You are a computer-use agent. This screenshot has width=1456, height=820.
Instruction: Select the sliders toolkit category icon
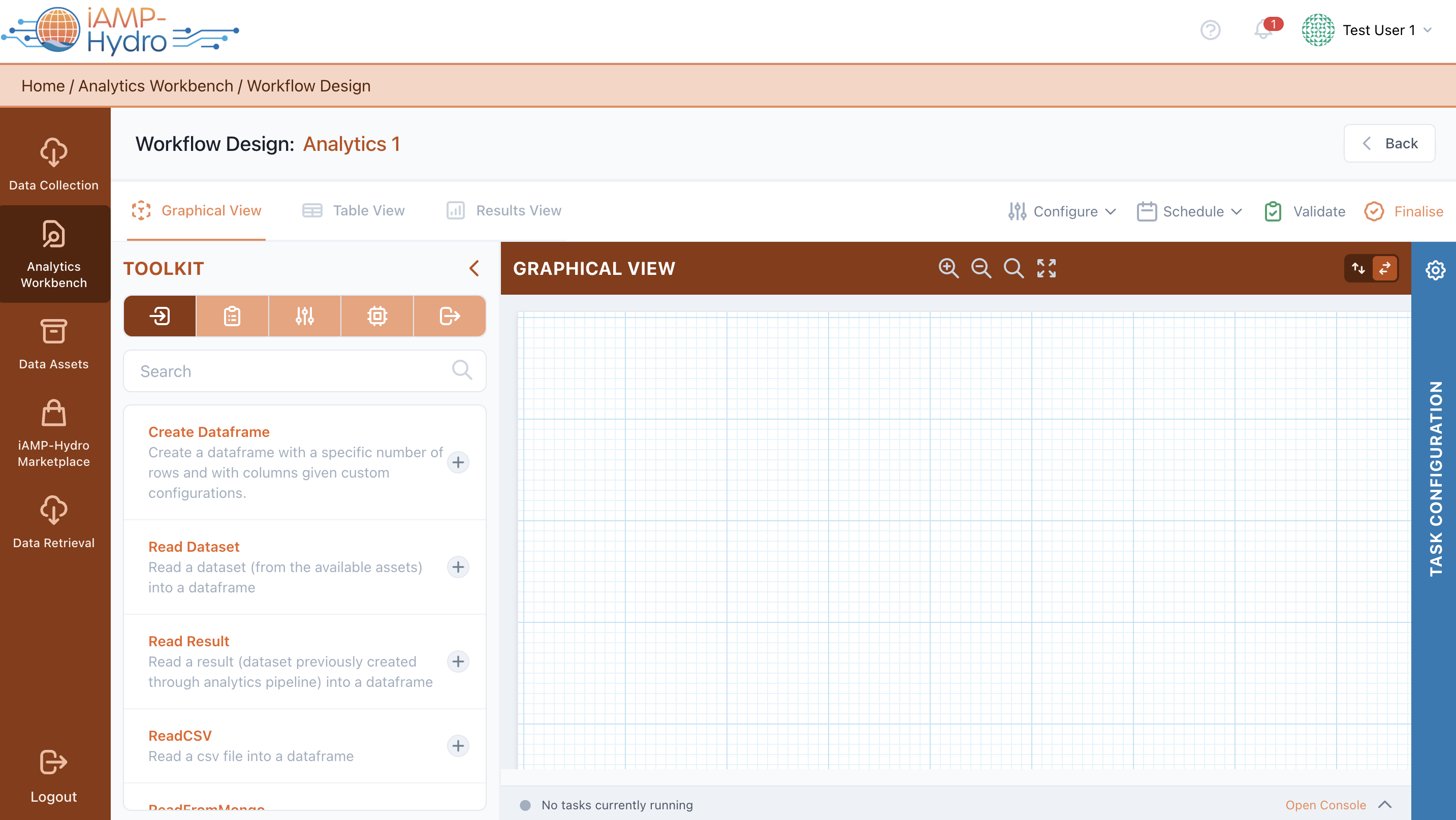tap(305, 316)
